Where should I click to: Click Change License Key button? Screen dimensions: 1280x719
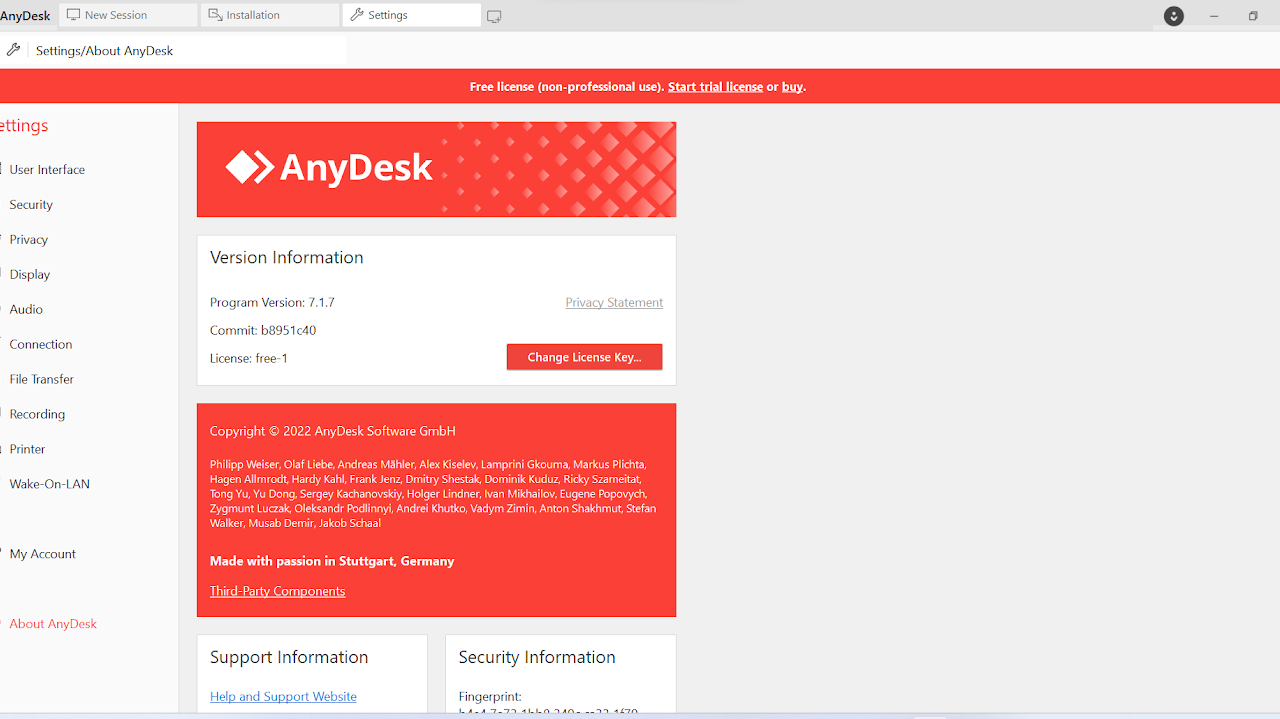point(584,358)
